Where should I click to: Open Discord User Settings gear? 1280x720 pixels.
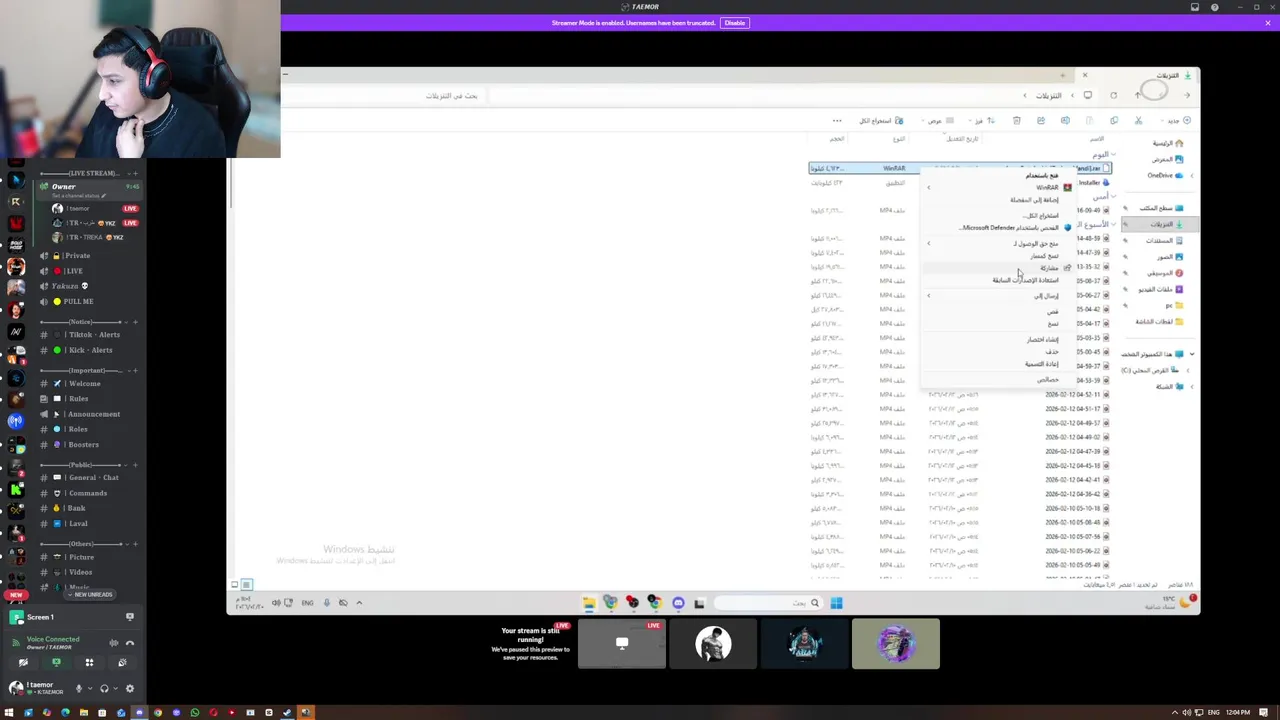(129, 688)
